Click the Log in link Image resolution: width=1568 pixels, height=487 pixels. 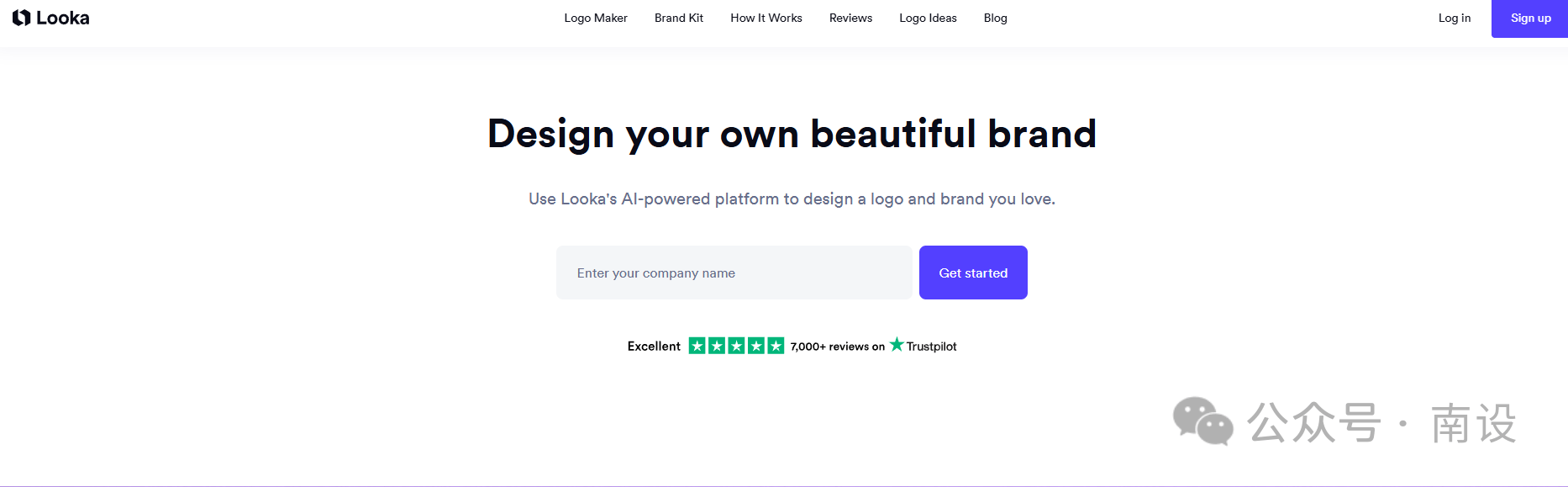pyautogui.click(x=1455, y=18)
